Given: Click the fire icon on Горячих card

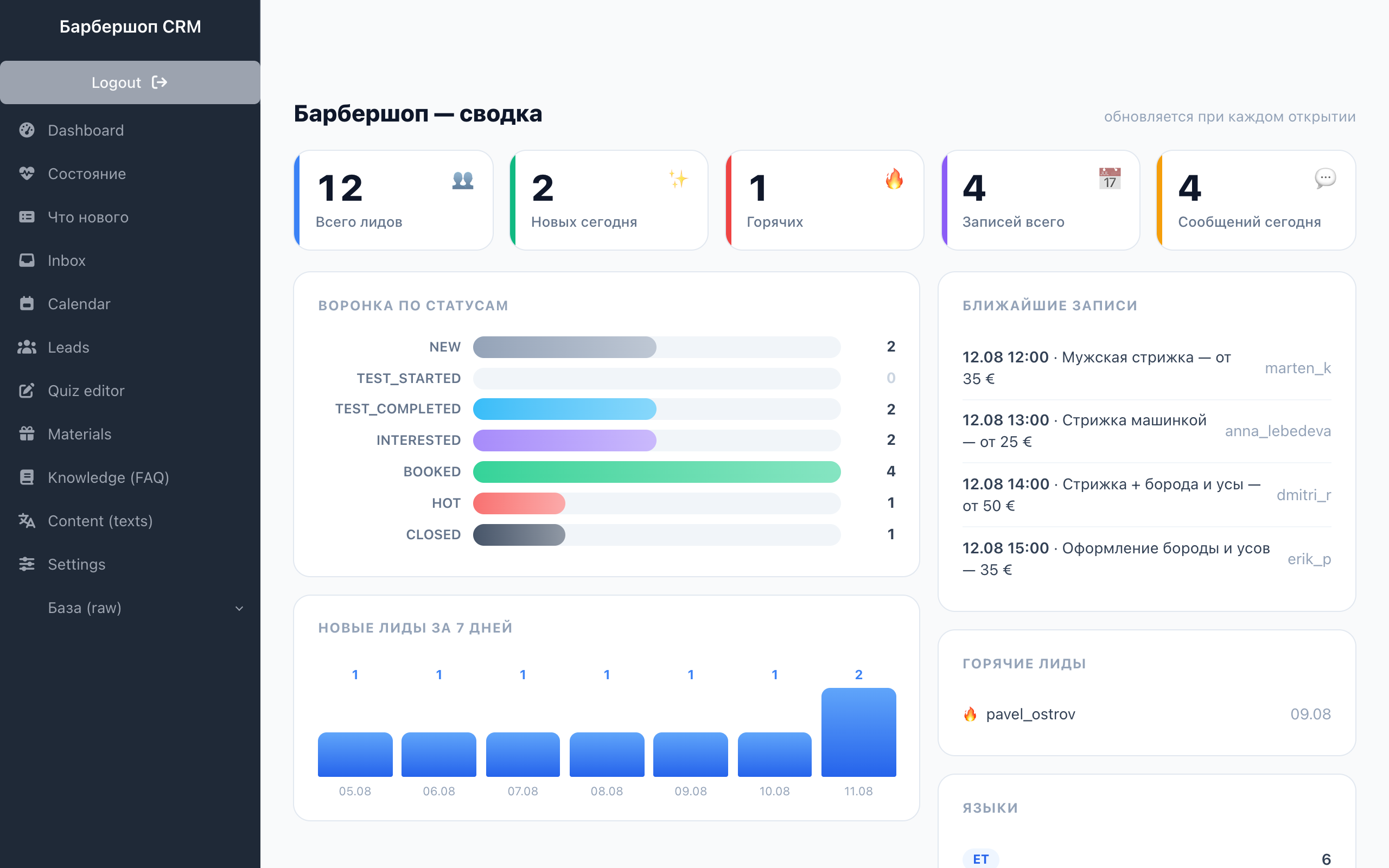Looking at the screenshot, I should click(x=894, y=179).
